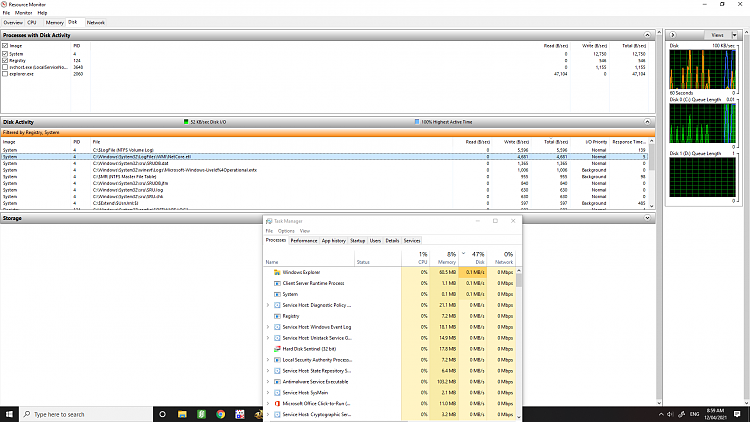The height and width of the screenshot is (422, 750).
Task: Expand Service Host: State Repository group
Action: 268,371
